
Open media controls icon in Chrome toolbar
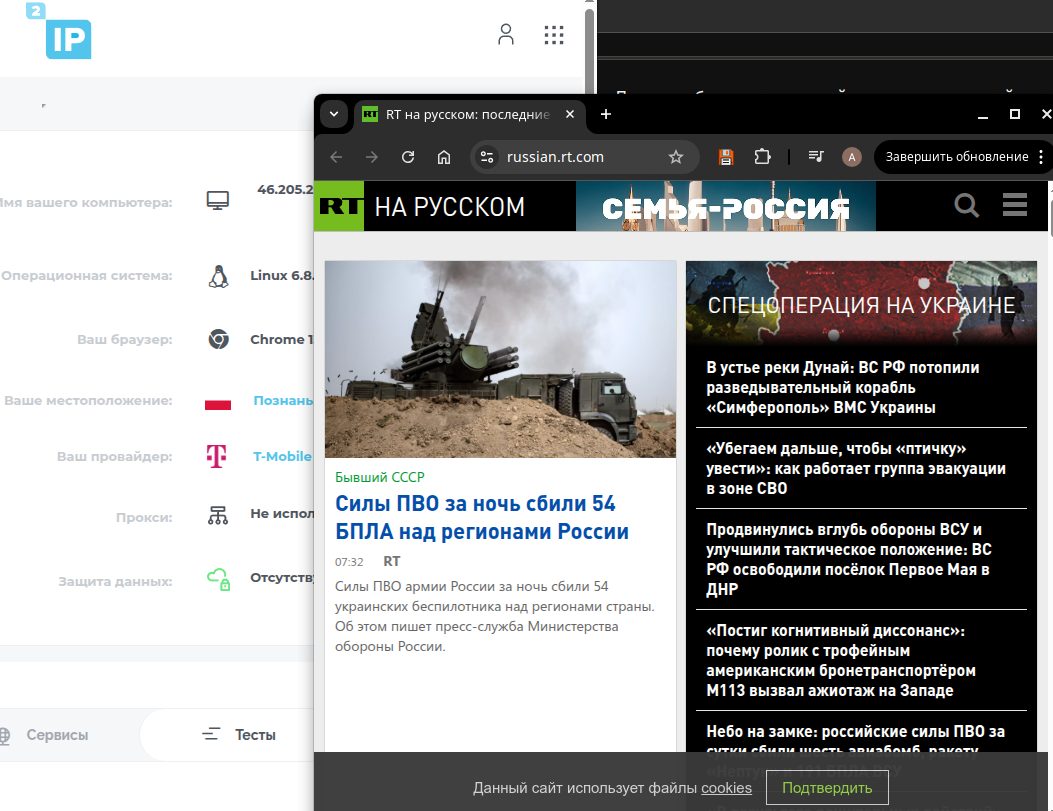click(816, 157)
